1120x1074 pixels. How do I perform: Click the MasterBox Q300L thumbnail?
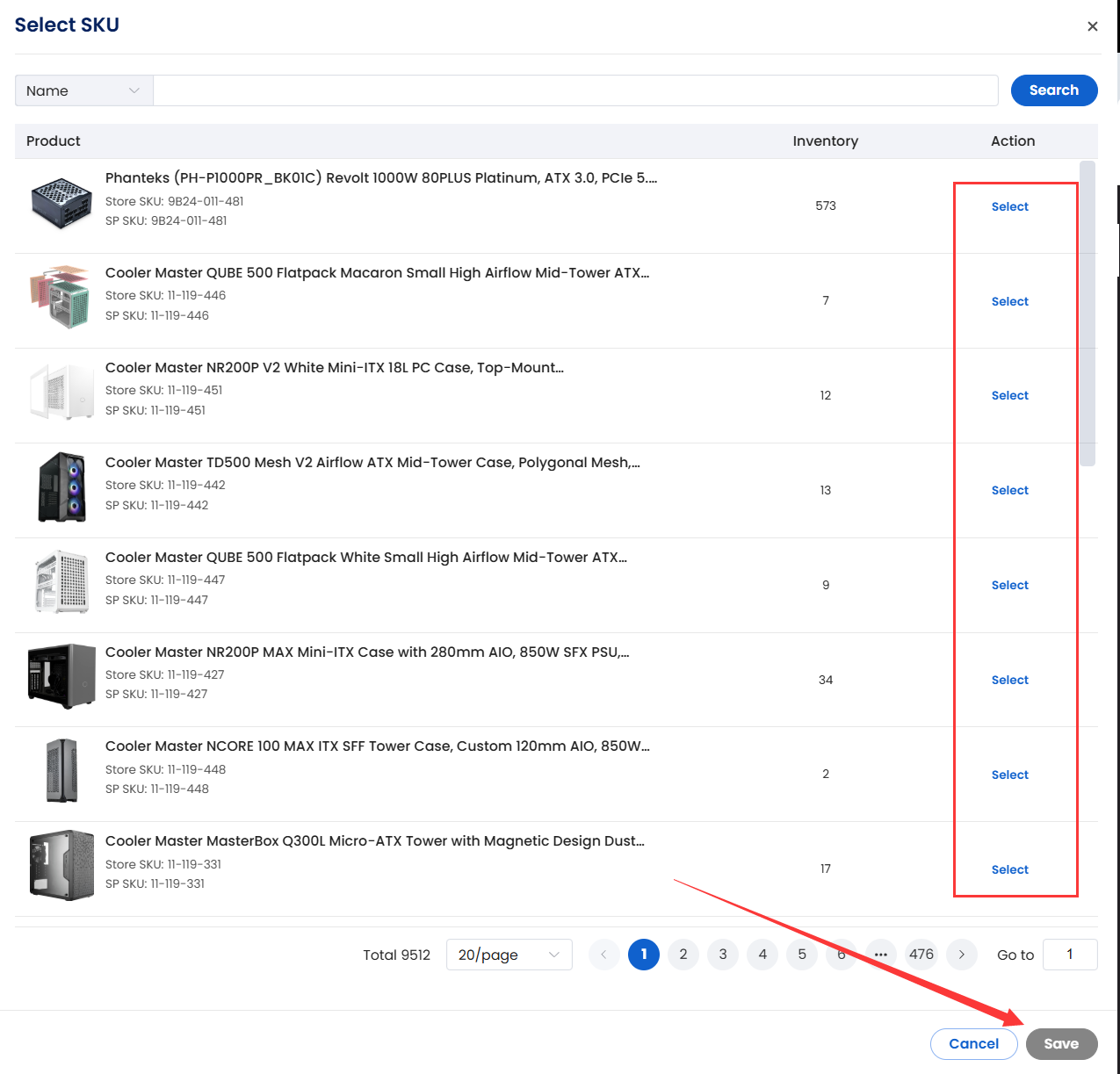tap(61, 866)
